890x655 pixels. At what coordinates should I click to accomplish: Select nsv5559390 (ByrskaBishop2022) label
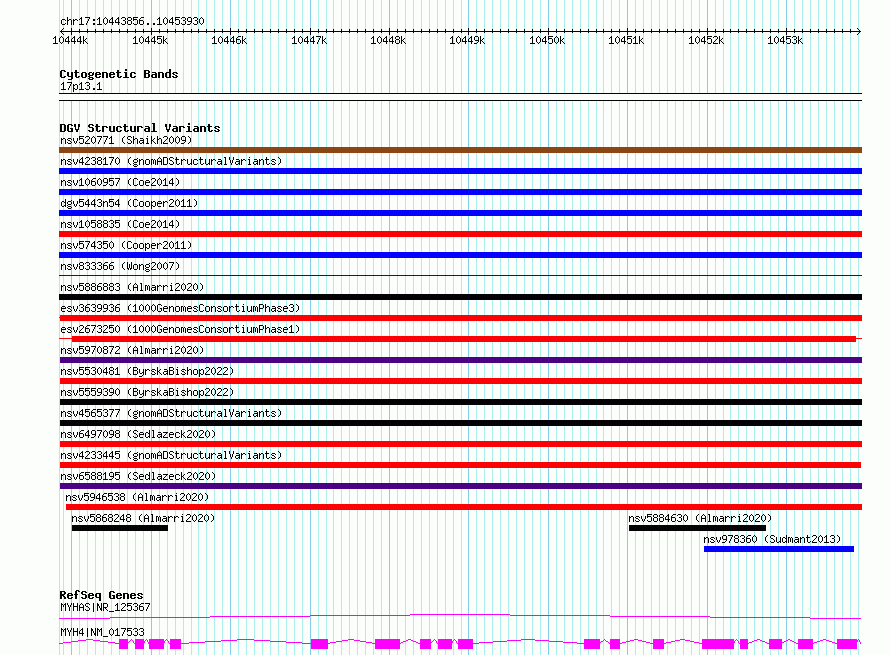point(147,392)
